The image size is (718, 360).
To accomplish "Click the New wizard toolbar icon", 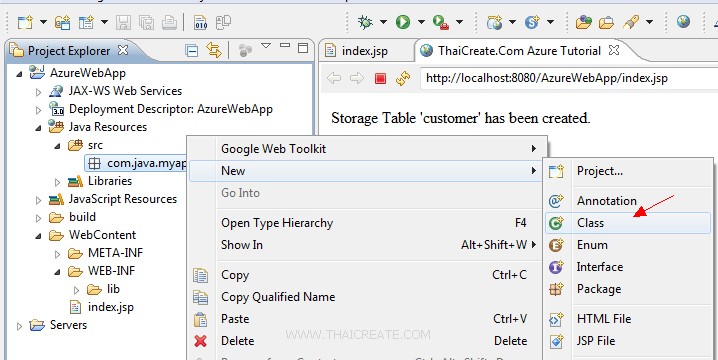I will [x=25, y=22].
